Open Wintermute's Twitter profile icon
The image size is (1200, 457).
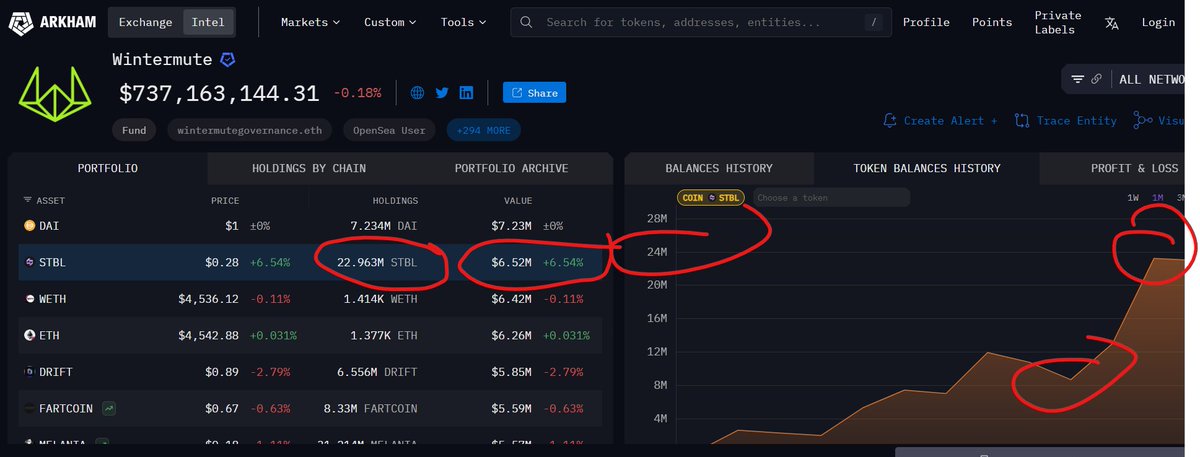click(x=442, y=93)
